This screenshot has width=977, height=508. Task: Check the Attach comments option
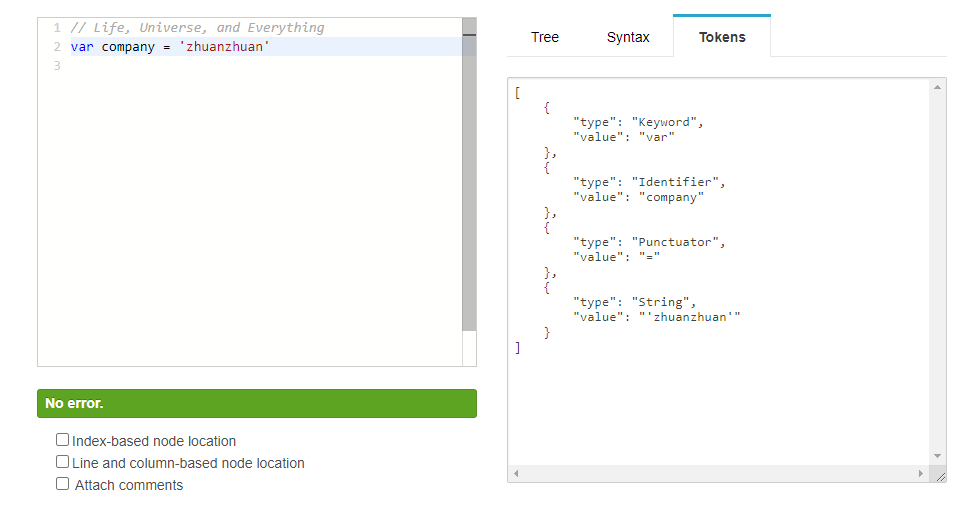click(63, 484)
